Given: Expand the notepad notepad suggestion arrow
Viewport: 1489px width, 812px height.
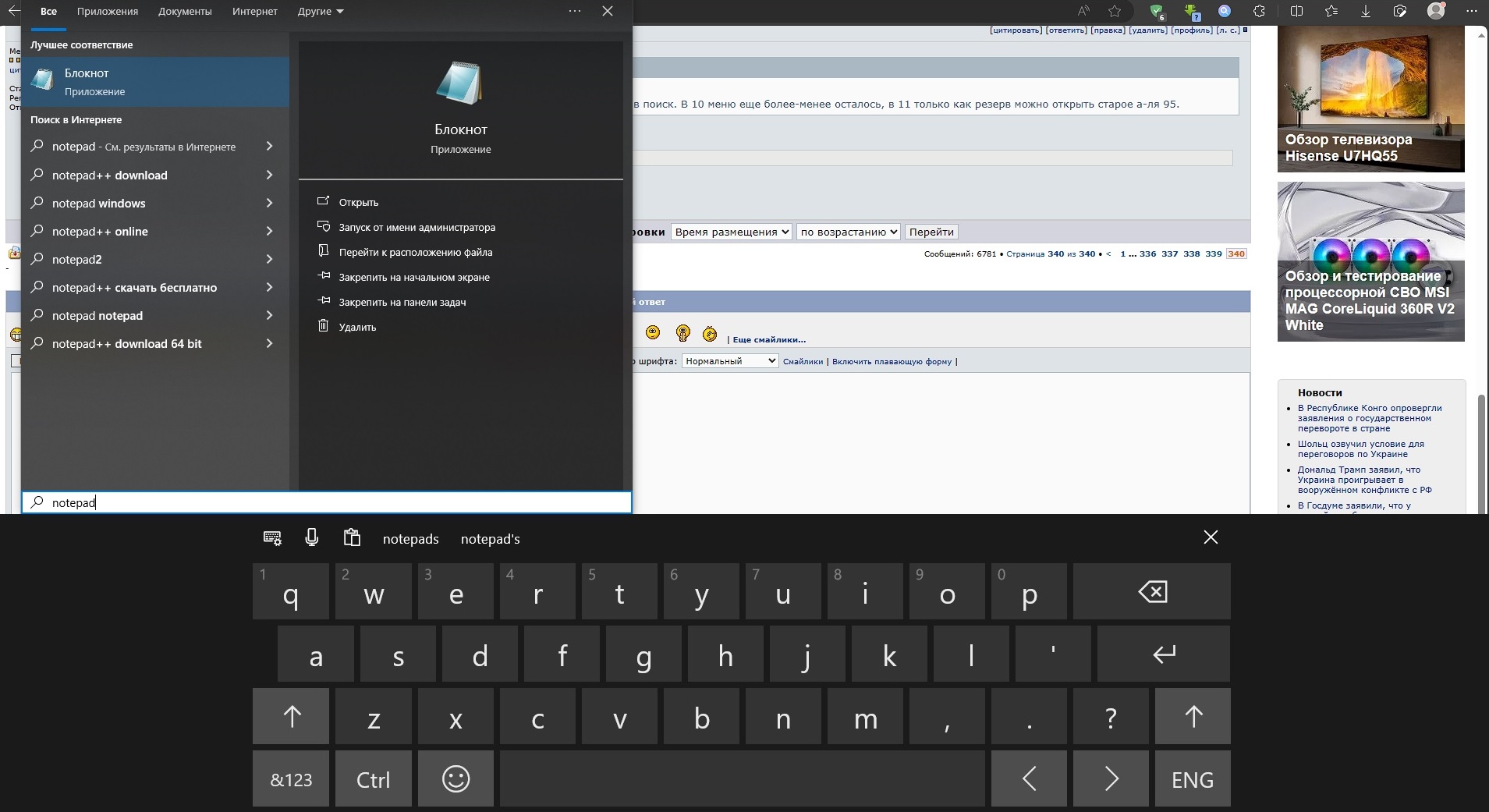Looking at the screenshot, I should point(269,315).
